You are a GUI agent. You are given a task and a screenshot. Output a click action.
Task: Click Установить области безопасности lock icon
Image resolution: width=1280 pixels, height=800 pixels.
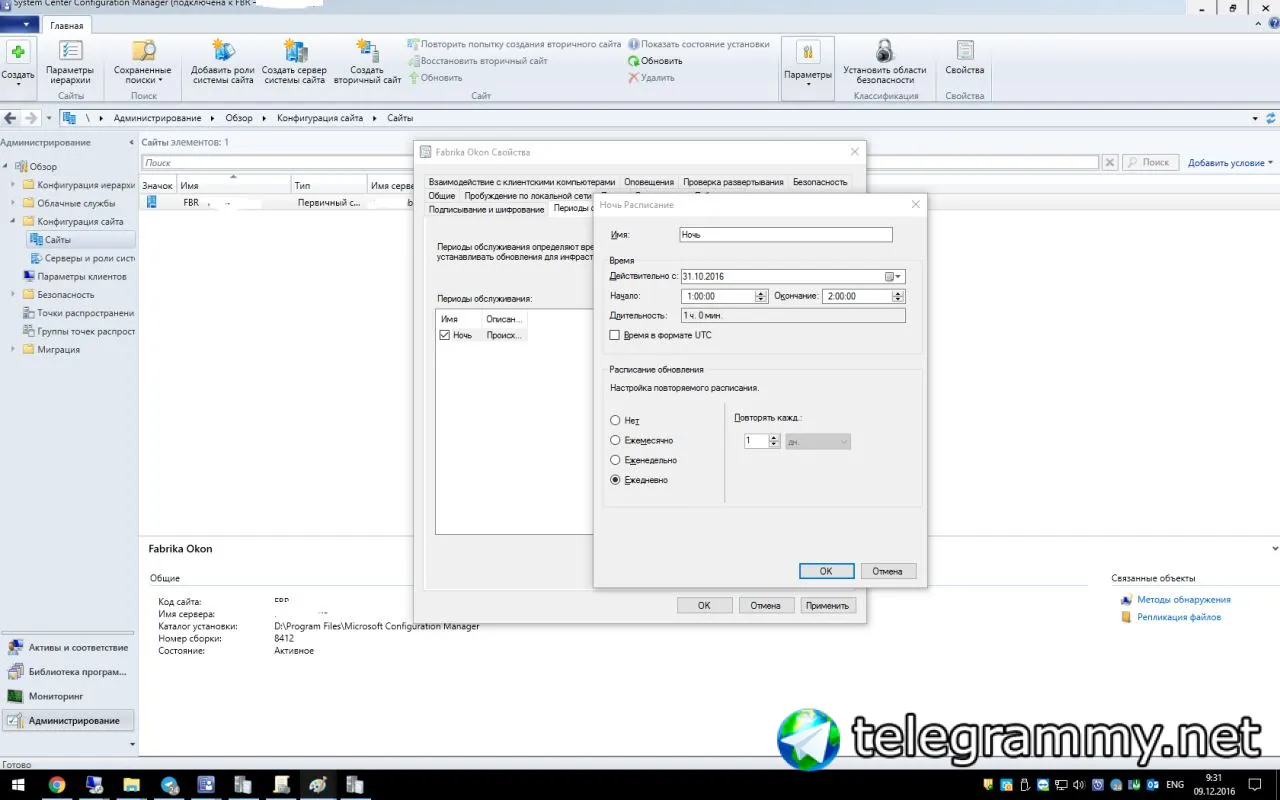(x=884, y=62)
